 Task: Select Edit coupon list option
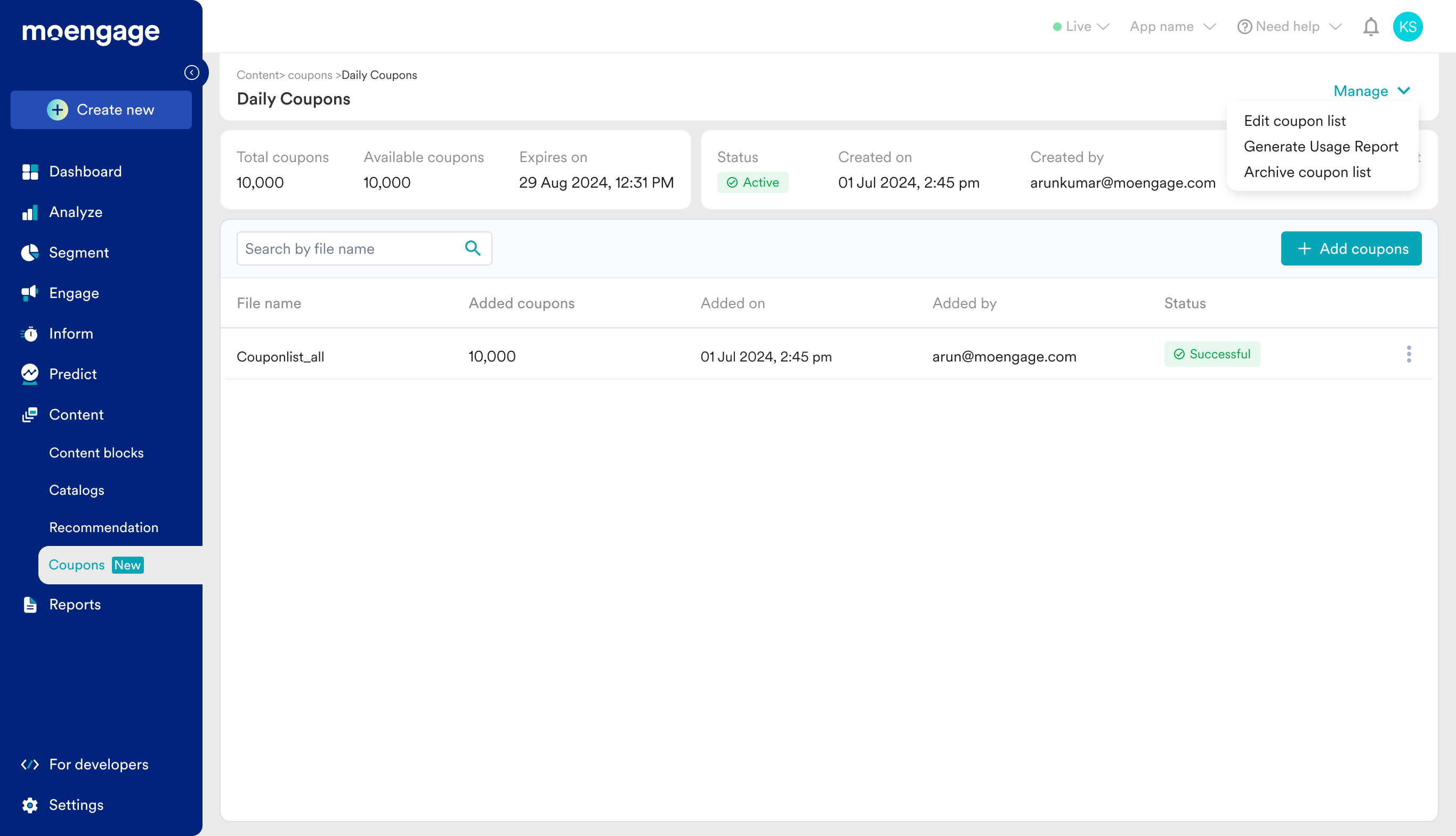1294,121
